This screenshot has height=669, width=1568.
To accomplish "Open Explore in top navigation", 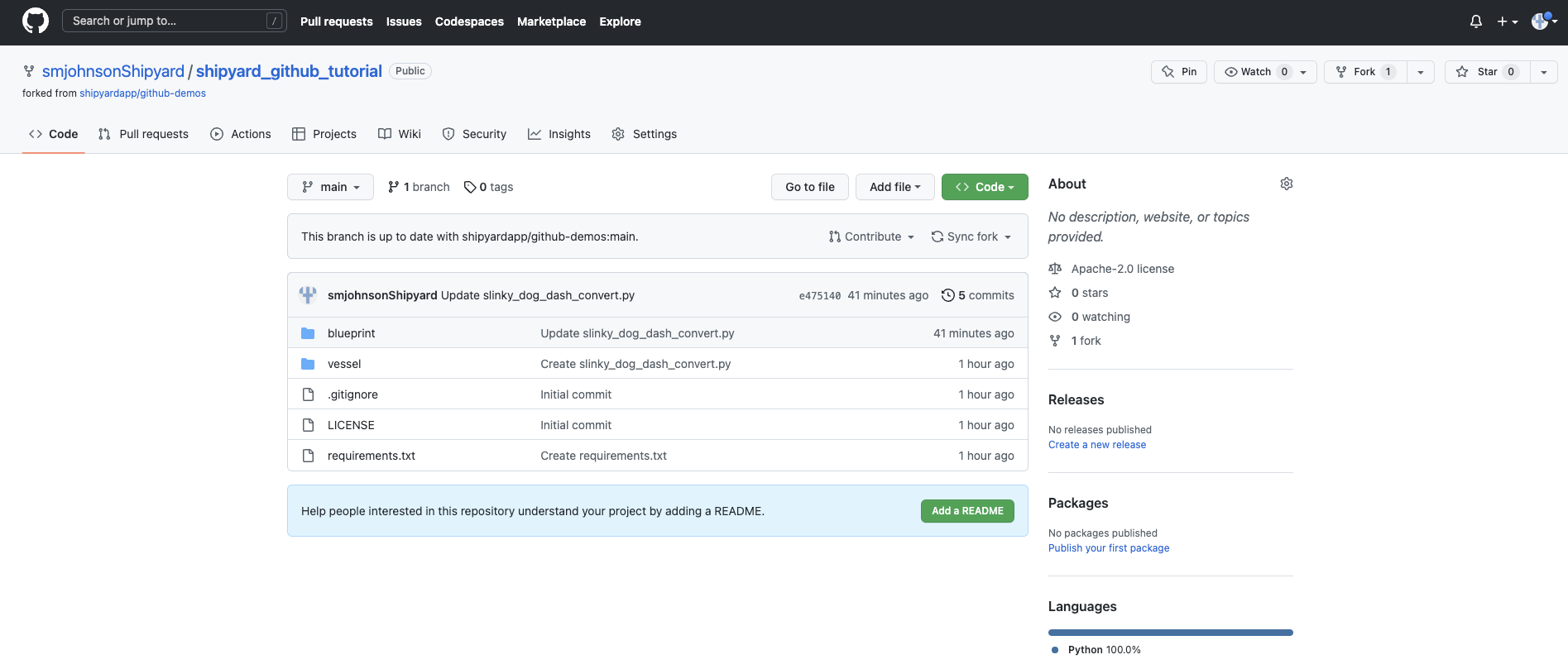I will [621, 22].
